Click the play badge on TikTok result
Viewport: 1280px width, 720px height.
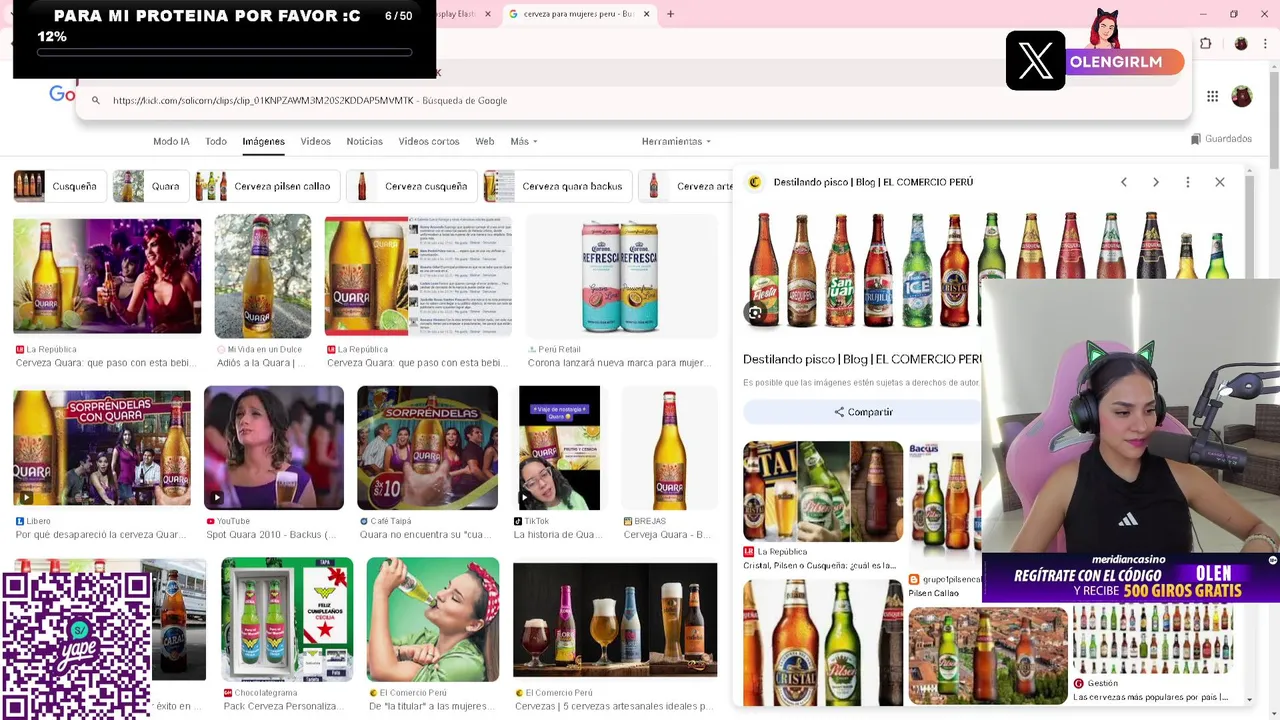click(526, 497)
